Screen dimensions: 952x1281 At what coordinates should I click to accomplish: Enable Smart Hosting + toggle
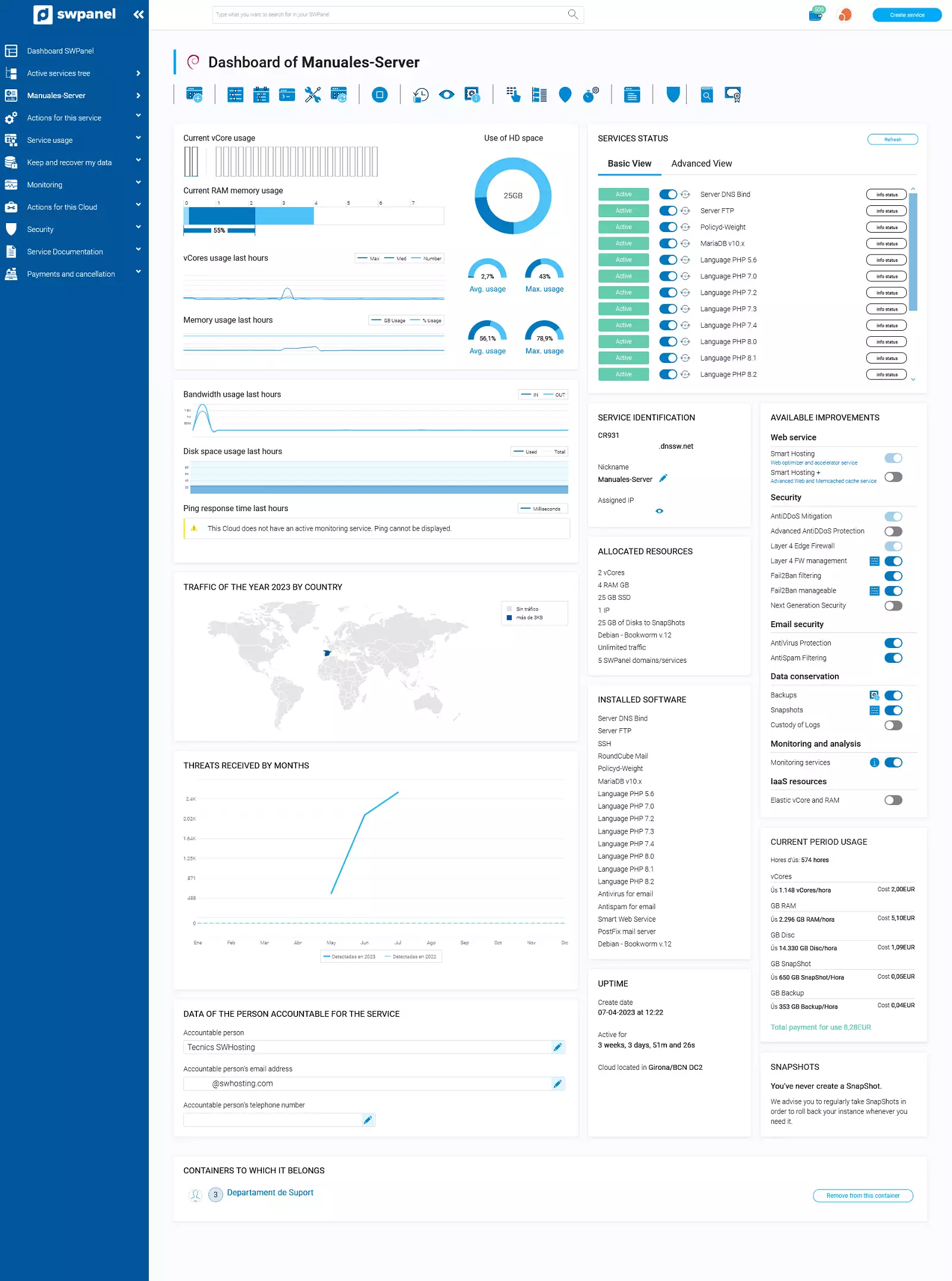click(893, 477)
